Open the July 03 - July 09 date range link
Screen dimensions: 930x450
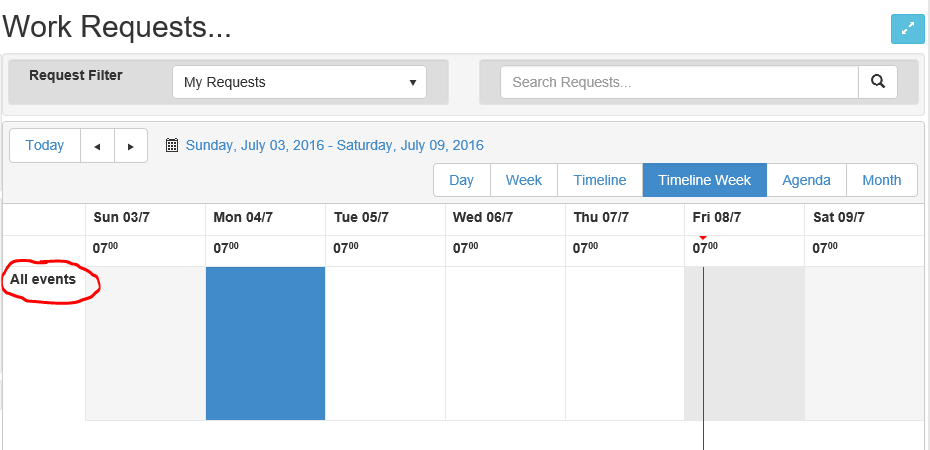335,145
